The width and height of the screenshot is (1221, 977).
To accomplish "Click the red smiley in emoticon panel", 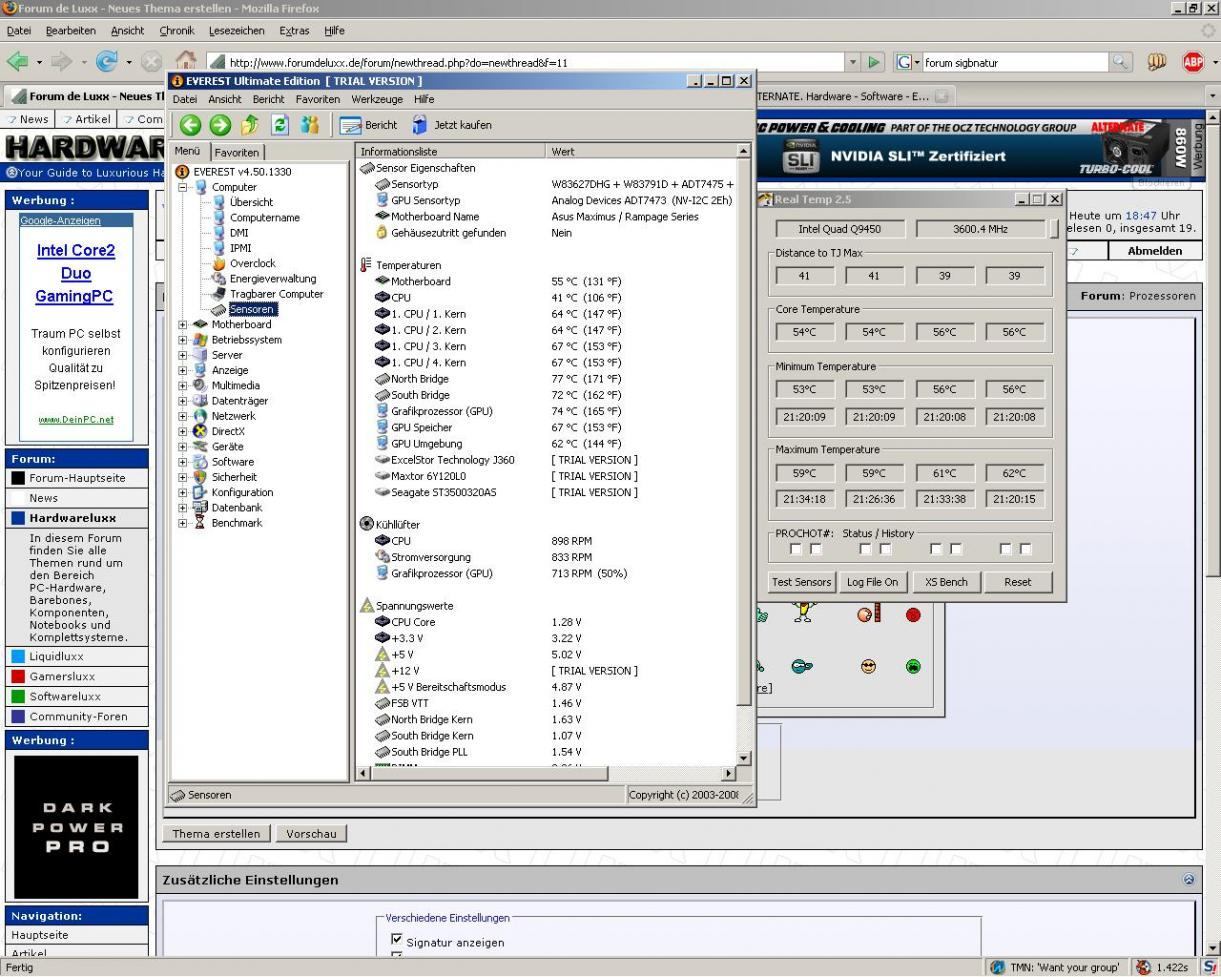I will tap(913, 615).
